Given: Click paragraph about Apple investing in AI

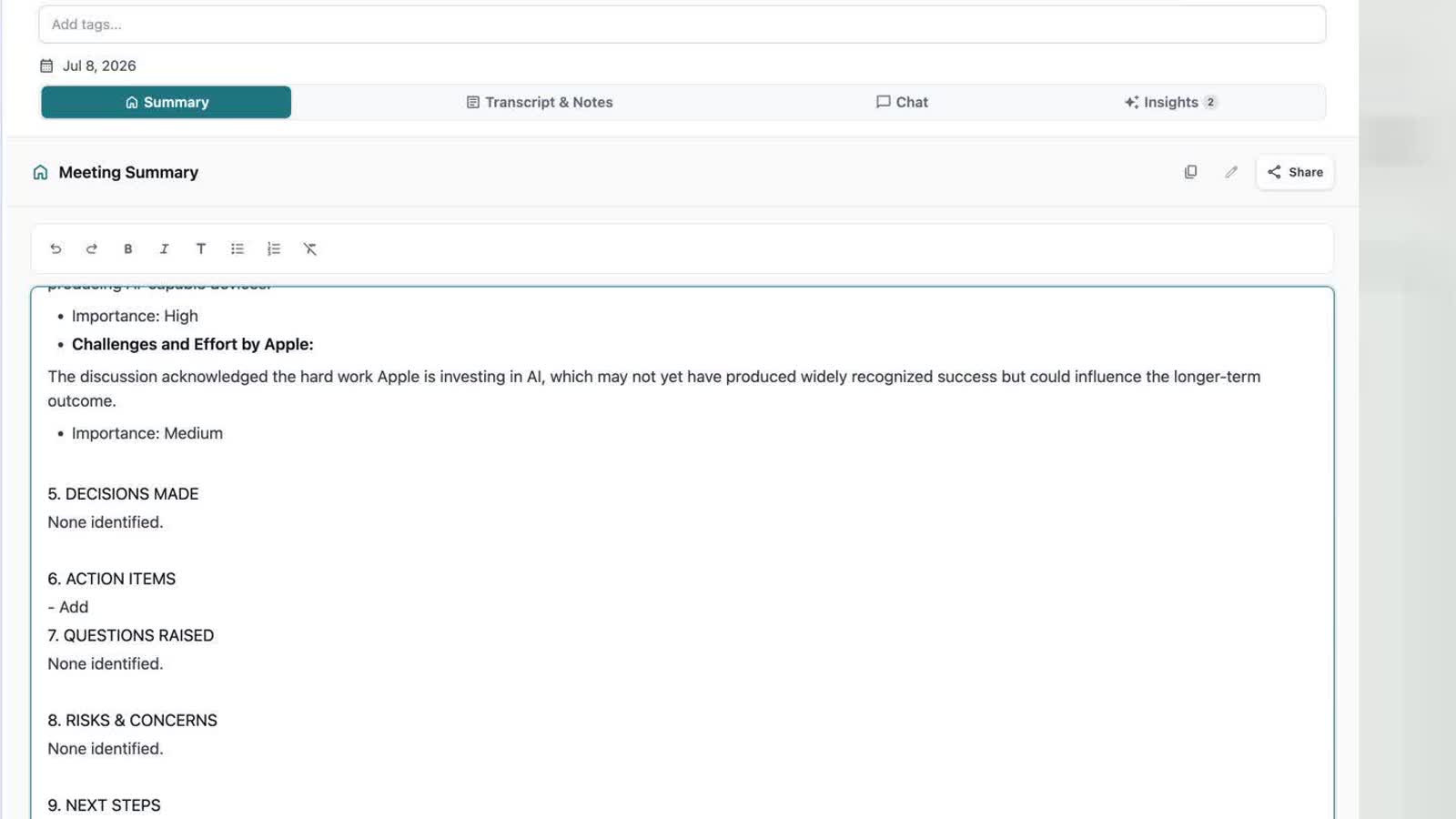Looking at the screenshot, I should (654, 389).
